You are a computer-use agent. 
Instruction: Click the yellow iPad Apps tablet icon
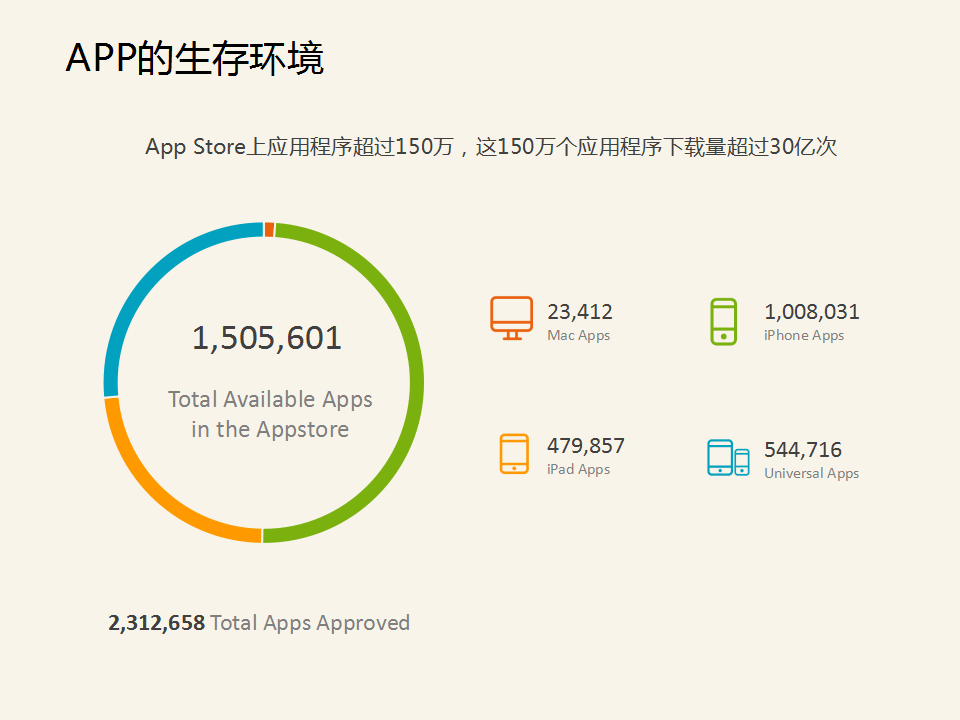point(514,454)
